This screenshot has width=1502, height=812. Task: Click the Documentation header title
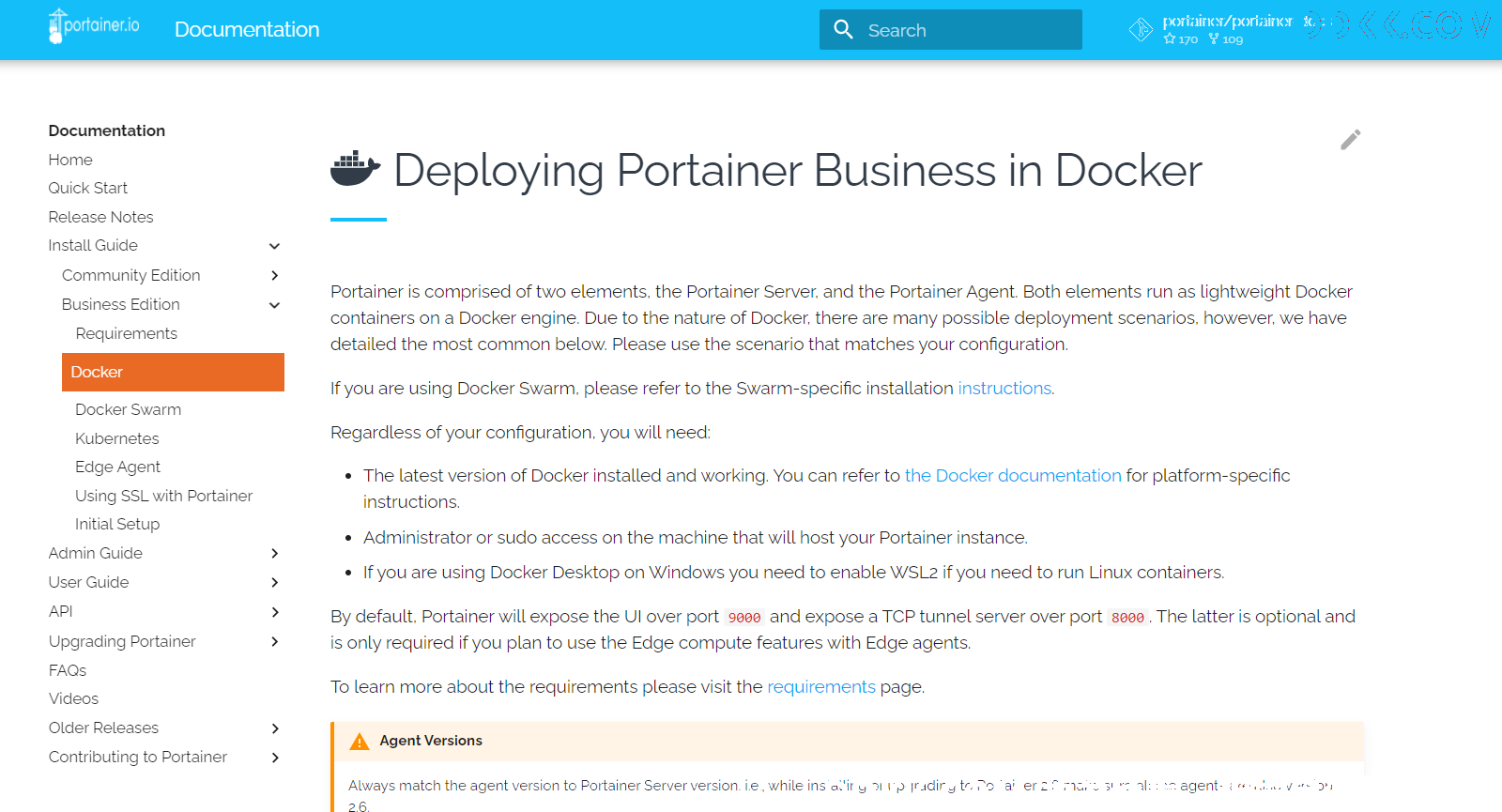pyautogui.click(x=247, y=30)
